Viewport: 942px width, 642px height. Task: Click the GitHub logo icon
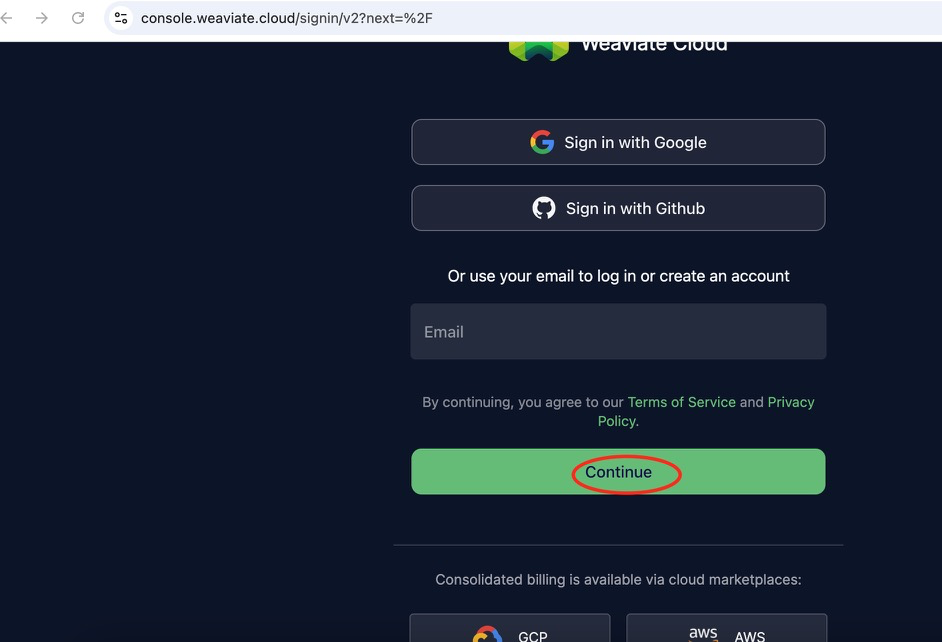pyautogui.click(x=543, y=208)
